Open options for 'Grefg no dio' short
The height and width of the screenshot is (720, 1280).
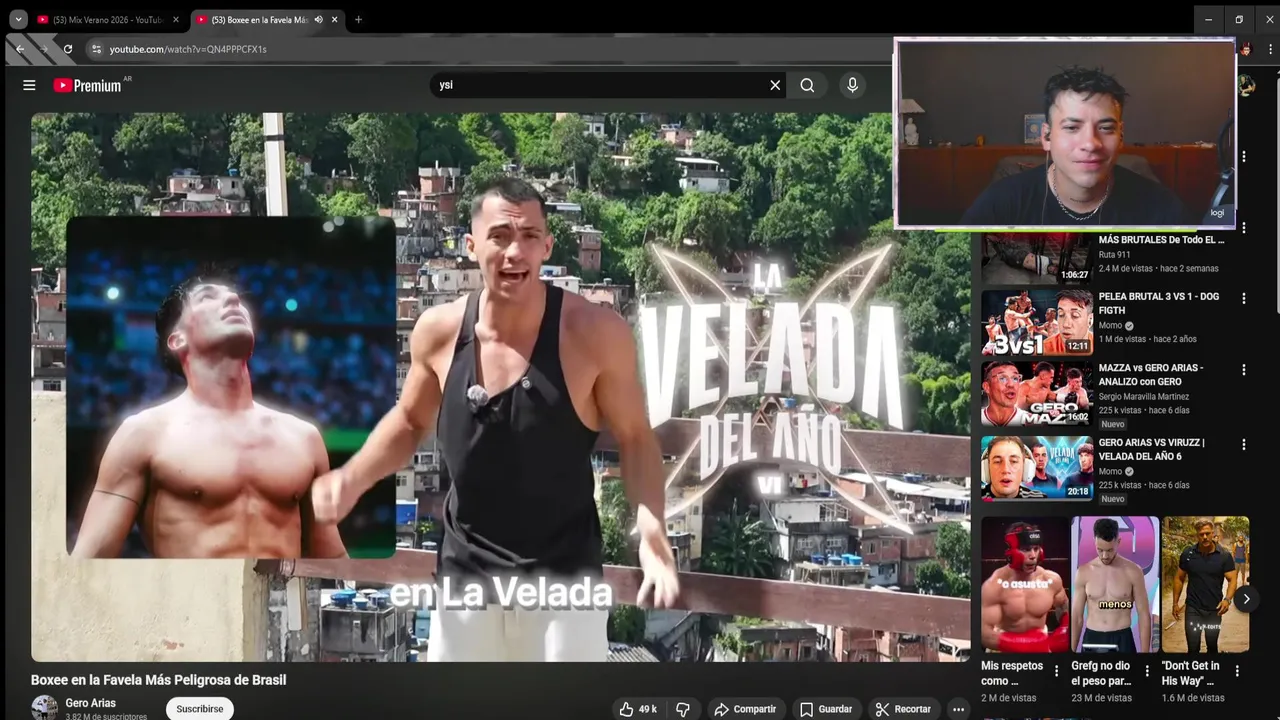click(x=1147, y=671)
